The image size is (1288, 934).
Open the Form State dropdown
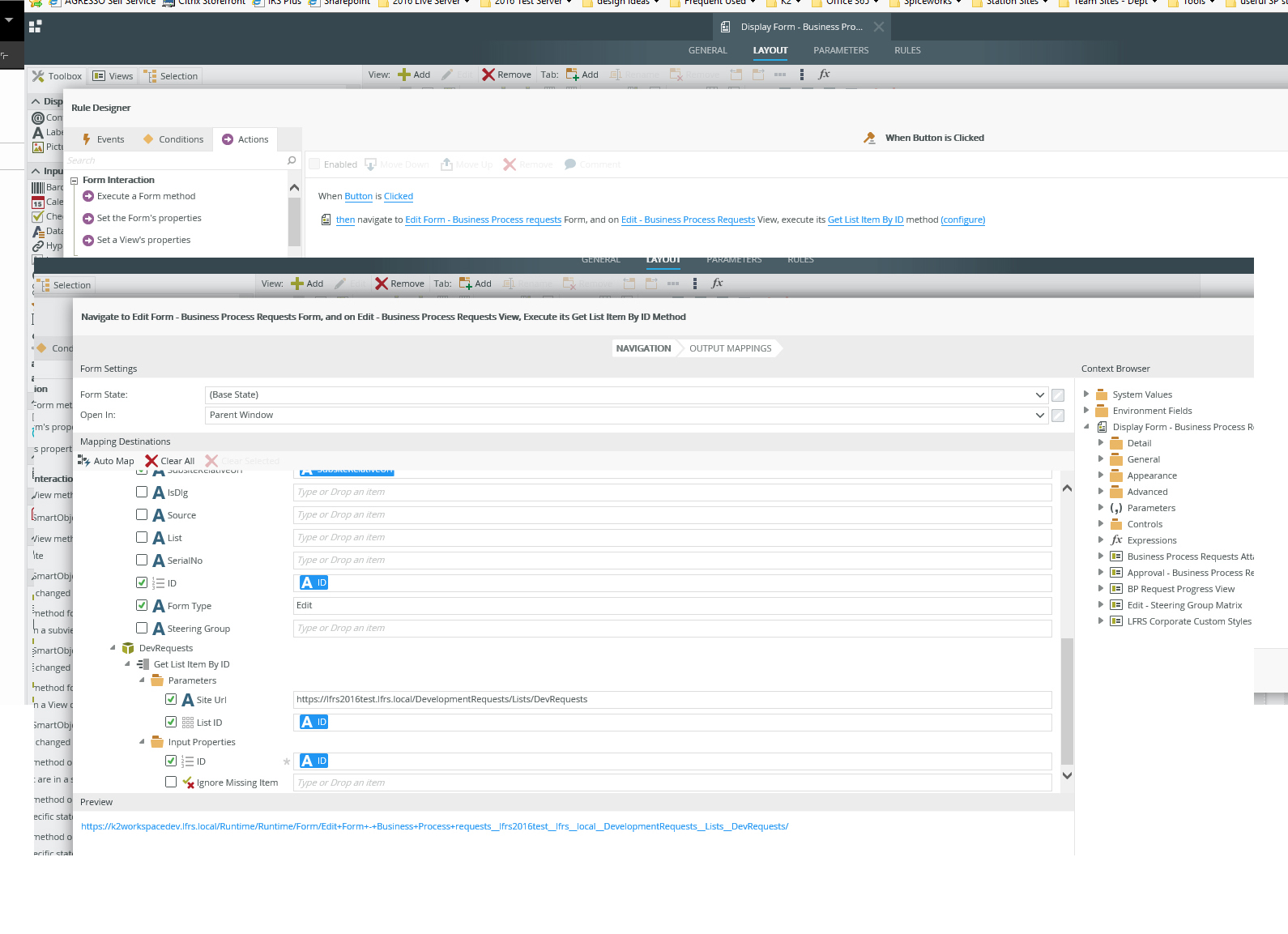[x=626, y=394]
